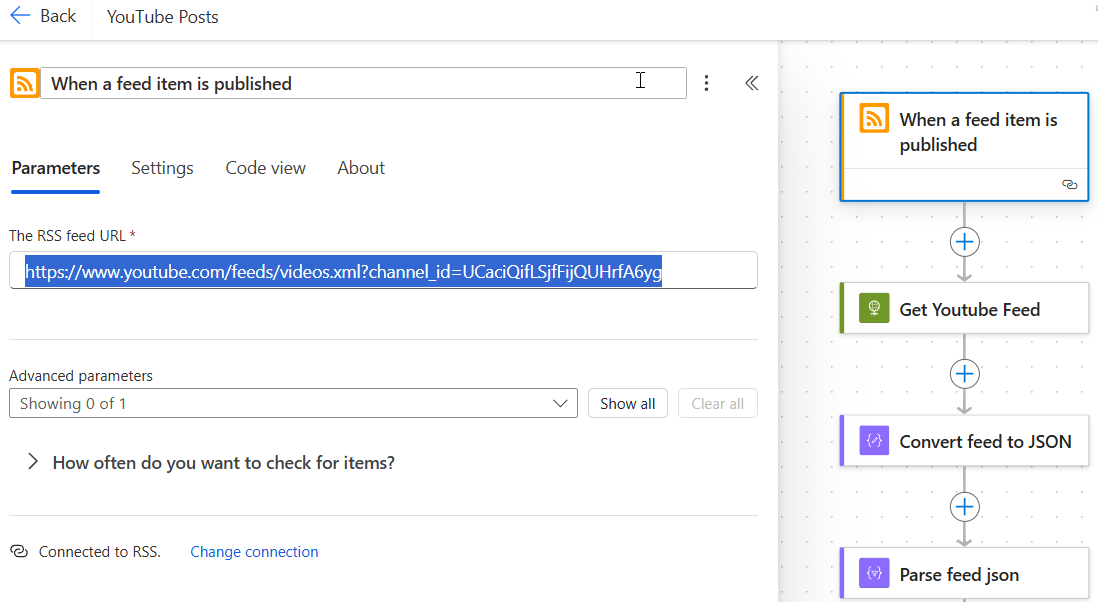
Task: Insert step after Convert feed to JSON
Action: pyautogui.click(x=964, y=507)
